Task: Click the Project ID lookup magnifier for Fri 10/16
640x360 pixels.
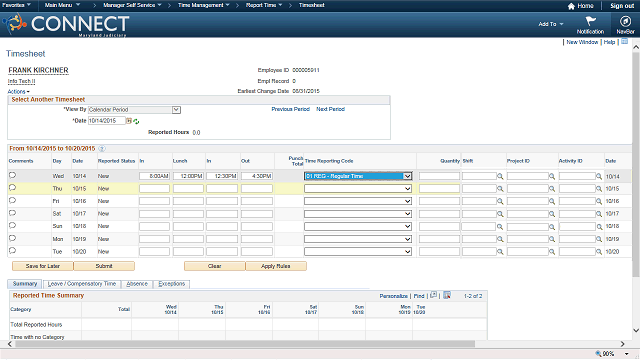Action: 552,201
